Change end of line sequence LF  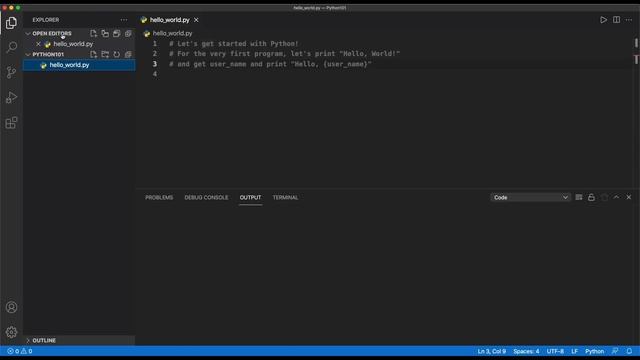[574, 351]
